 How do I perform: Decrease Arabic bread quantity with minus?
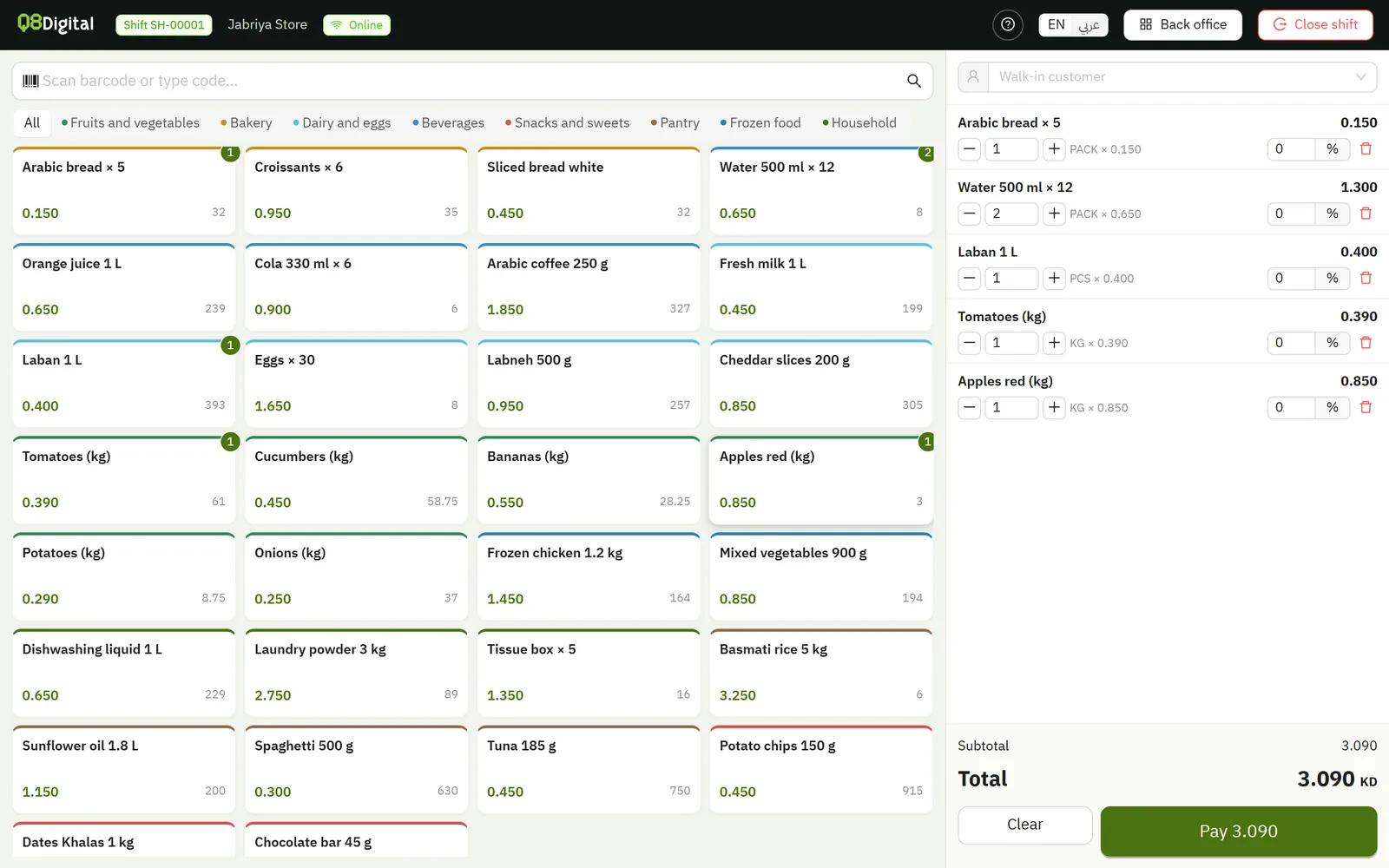pyautogui.click(x=970, y=149)
